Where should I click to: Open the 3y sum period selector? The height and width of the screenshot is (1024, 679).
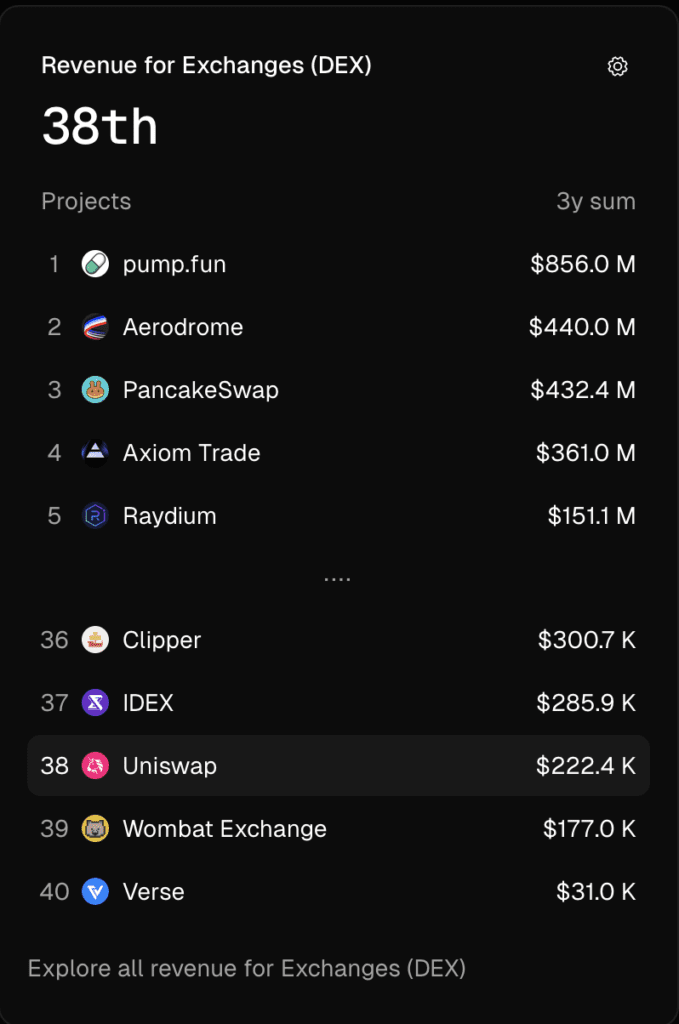coord(595,201)
